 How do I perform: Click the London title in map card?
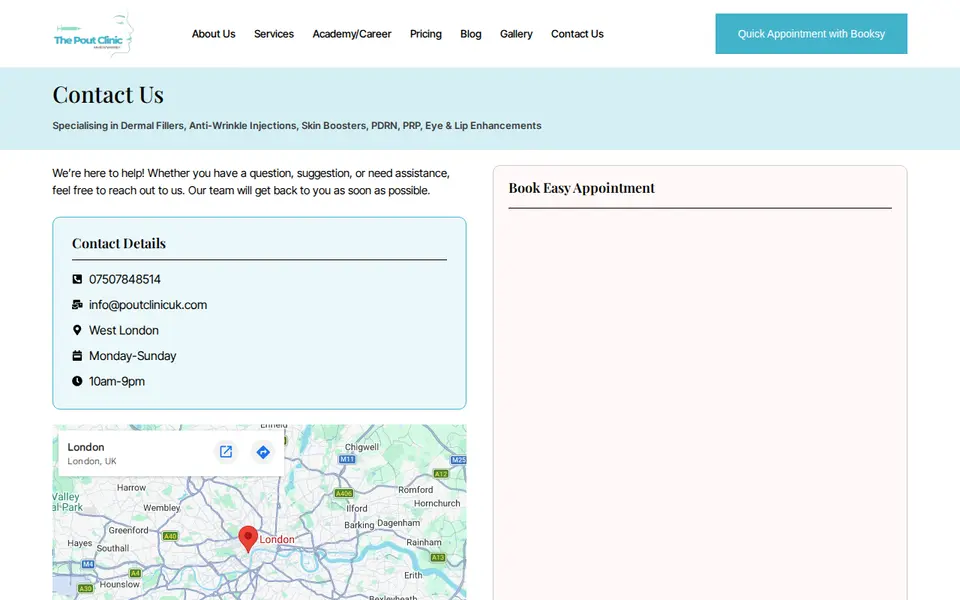click(86, 447)
